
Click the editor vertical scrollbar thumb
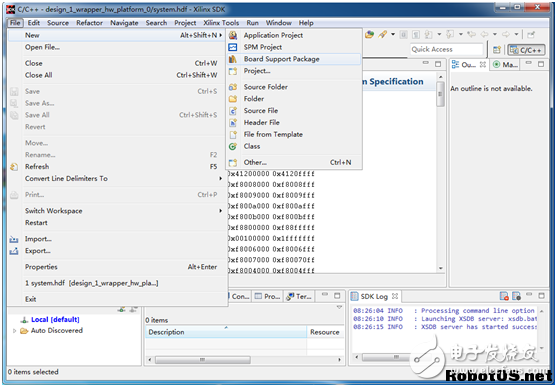440,94
